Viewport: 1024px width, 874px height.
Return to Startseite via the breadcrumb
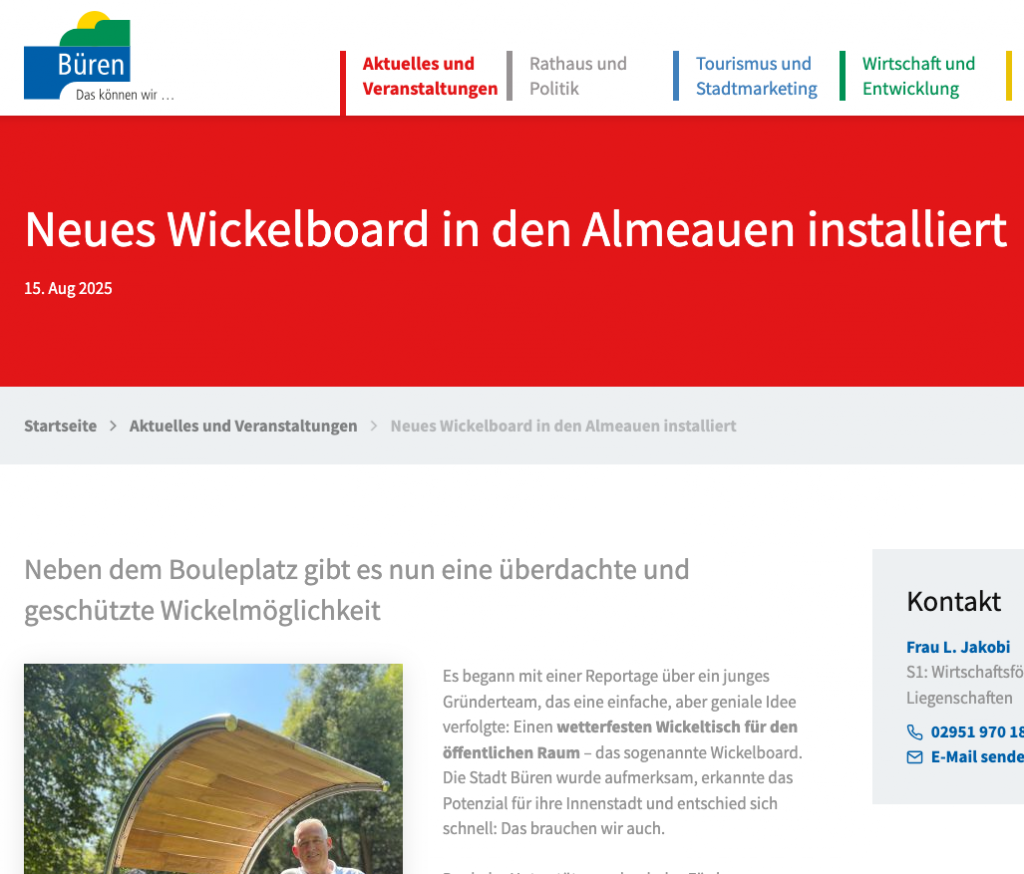(60, 426)
